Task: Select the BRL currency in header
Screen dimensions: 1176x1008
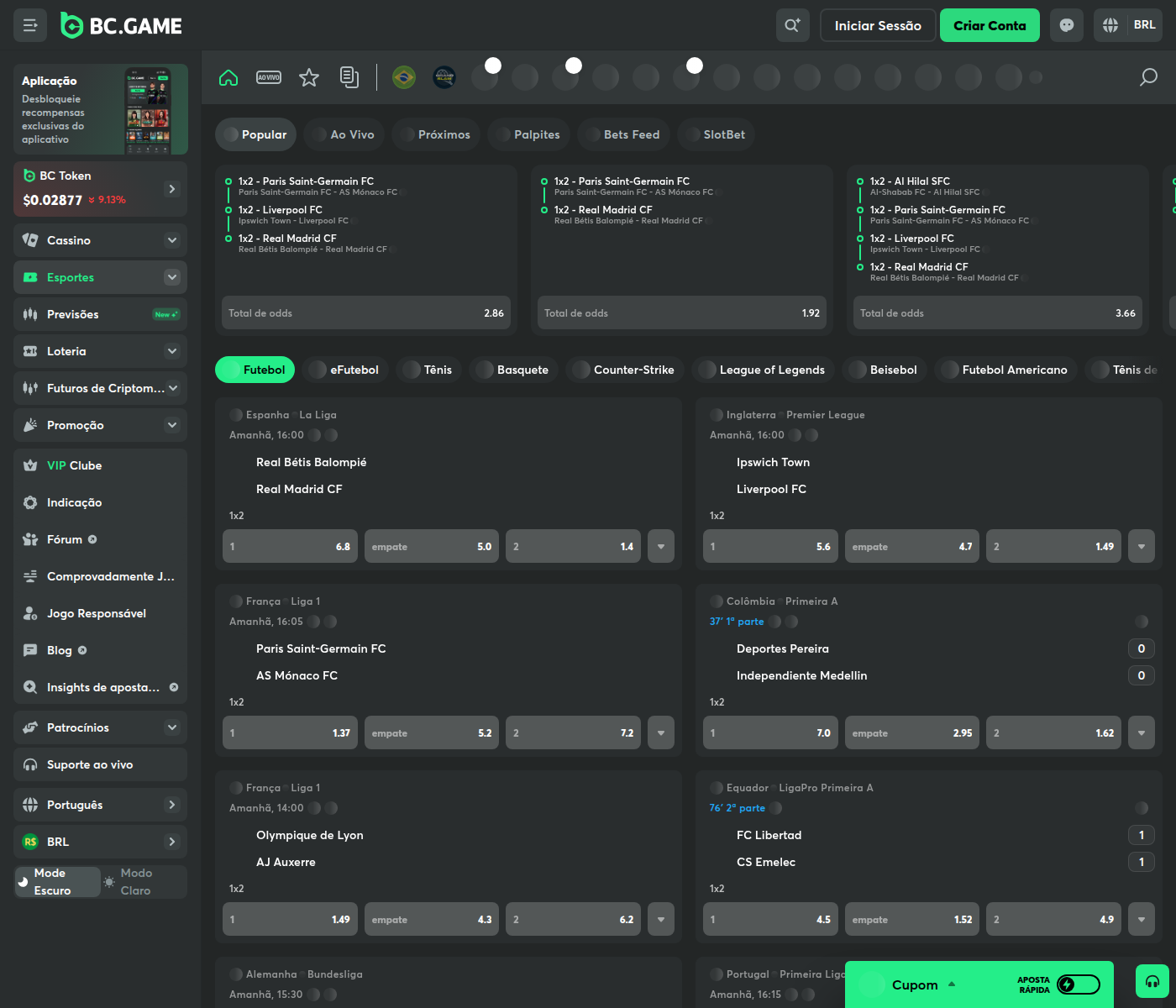Action: 1144,25
